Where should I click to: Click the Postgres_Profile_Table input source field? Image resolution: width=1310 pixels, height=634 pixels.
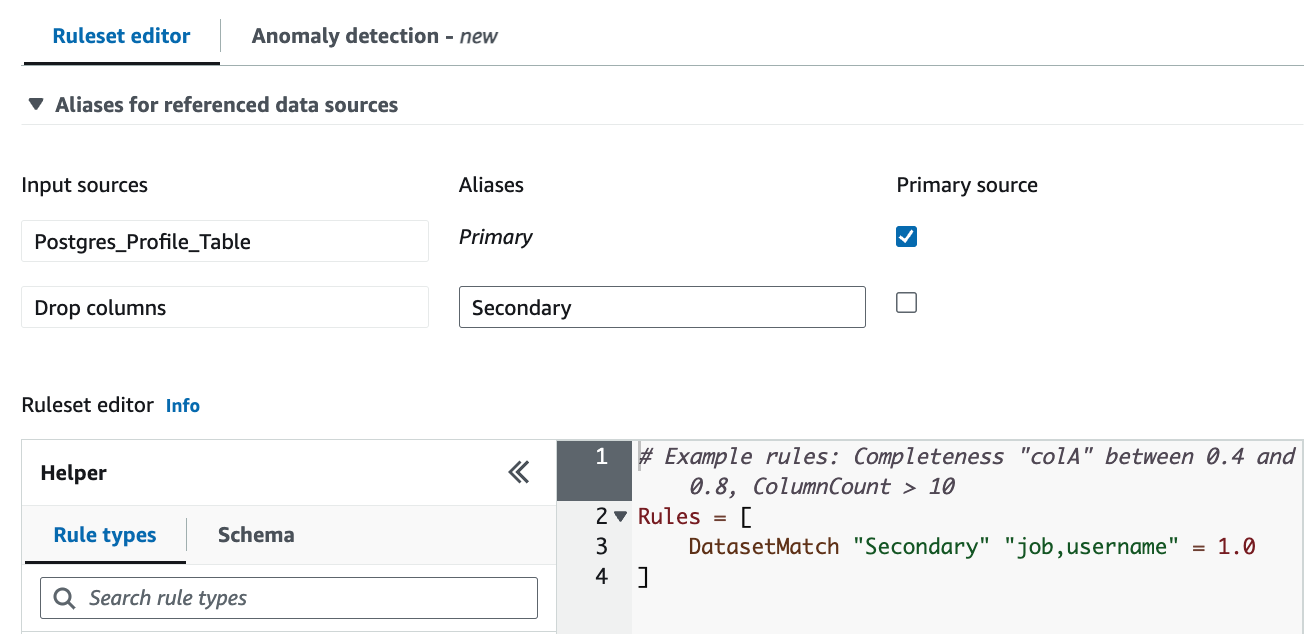(x=224, y=242)
